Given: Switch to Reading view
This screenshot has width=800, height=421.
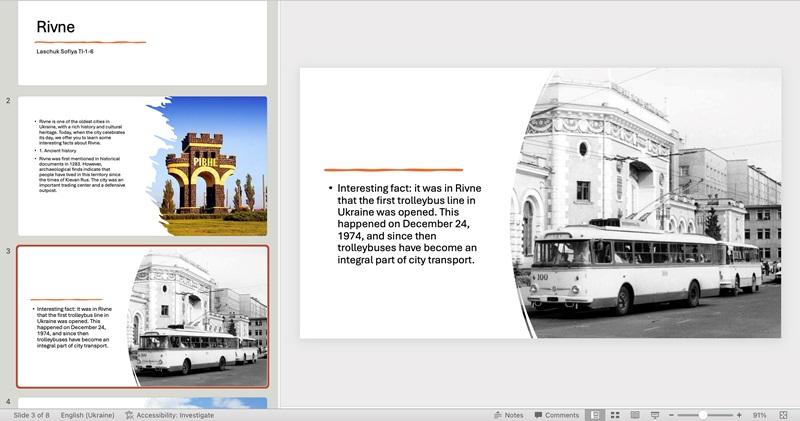Looking at the screenshot, I should tap(634, 414).
